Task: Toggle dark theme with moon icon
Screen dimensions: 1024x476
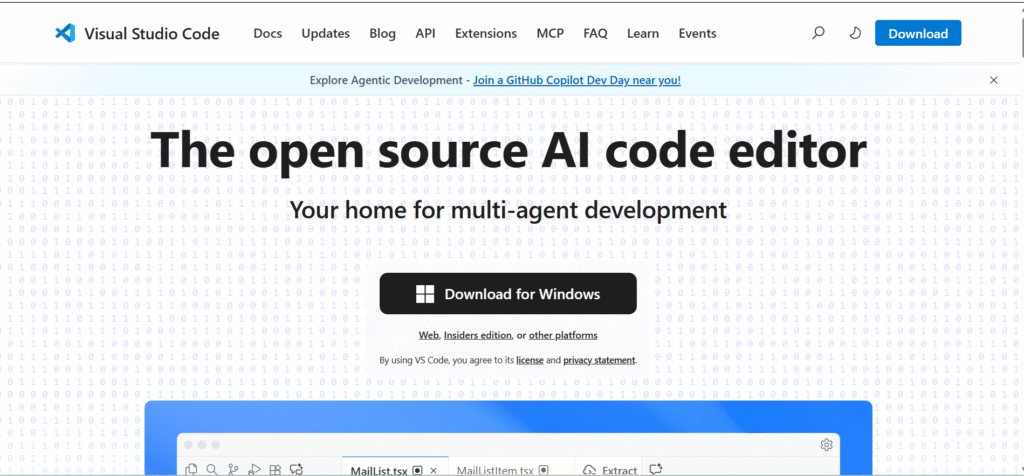Action: click(854, 33)
